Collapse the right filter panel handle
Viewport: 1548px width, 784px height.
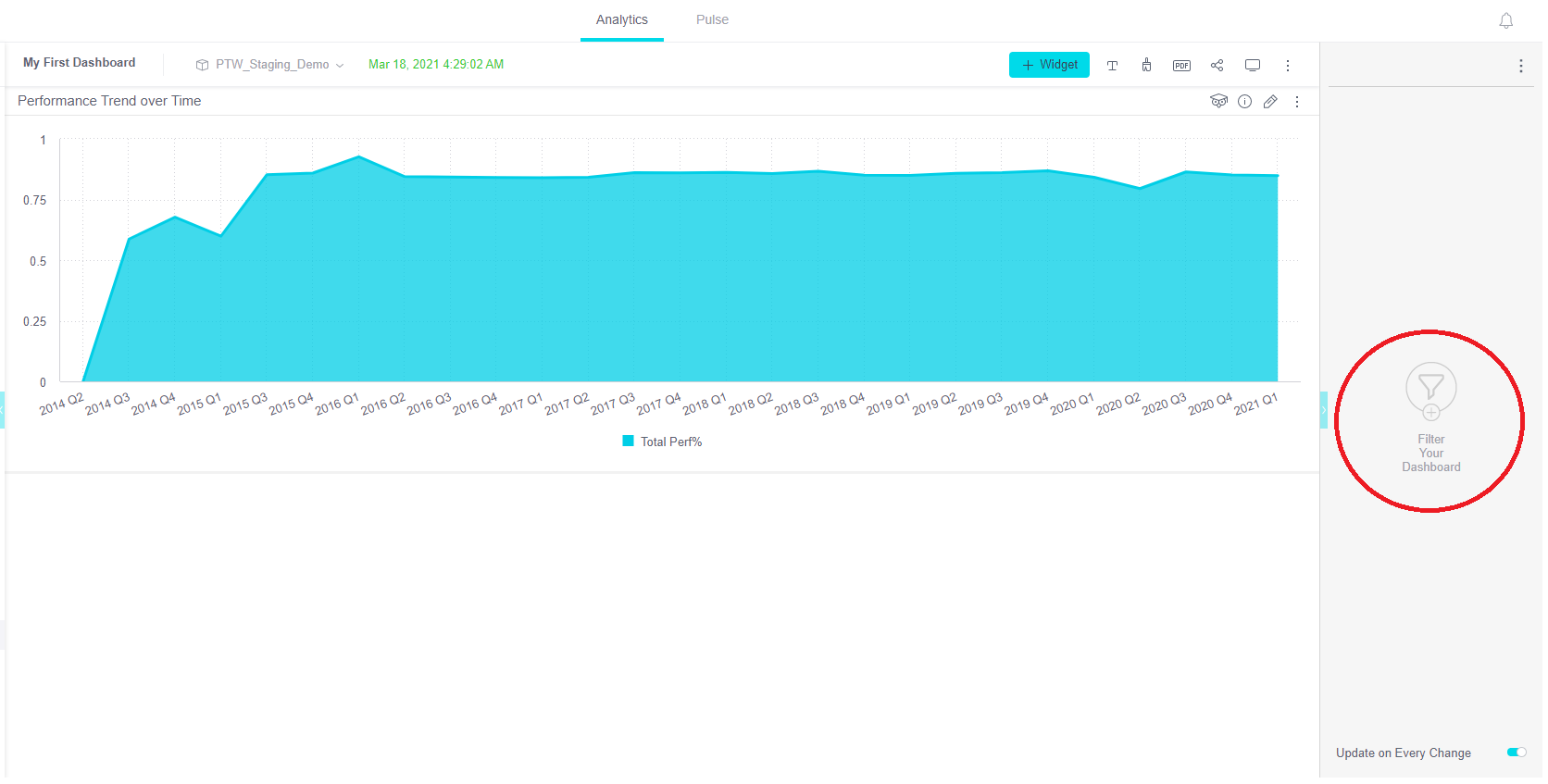[x=1323, y=410]
